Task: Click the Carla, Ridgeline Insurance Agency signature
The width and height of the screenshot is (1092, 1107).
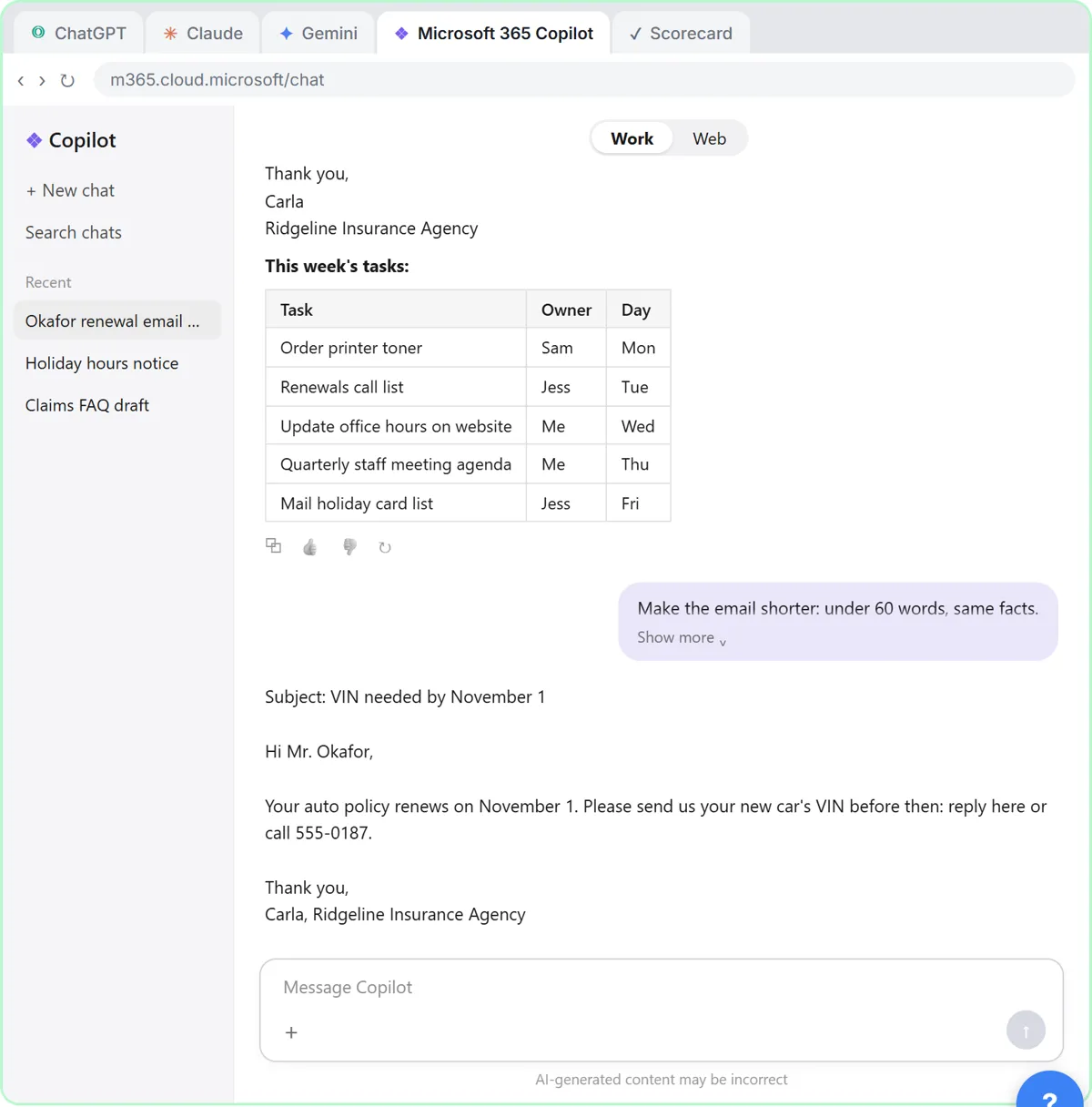Action: 395,915
